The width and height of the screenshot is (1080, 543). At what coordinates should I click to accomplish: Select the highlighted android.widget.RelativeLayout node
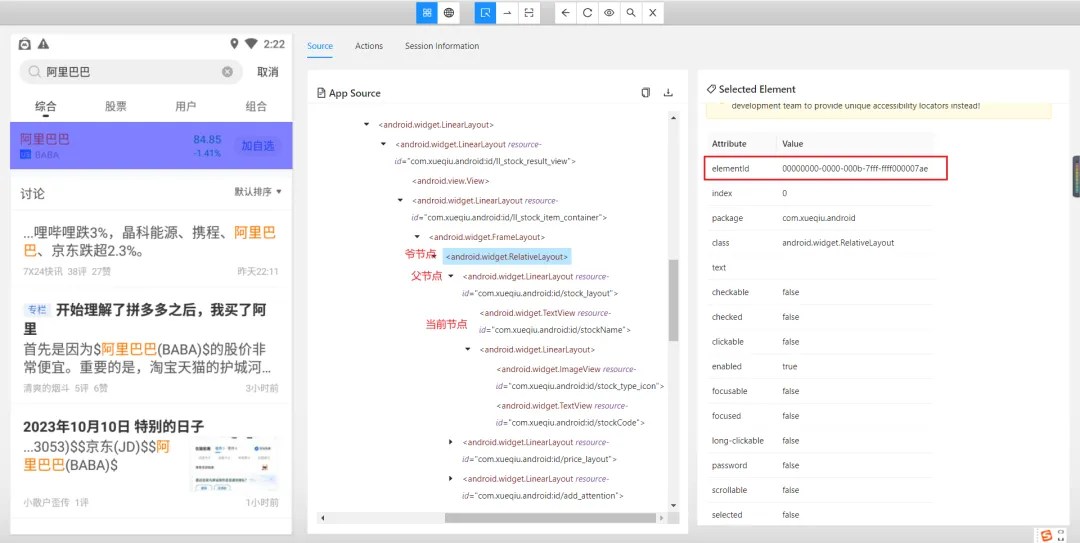point(507,256)
